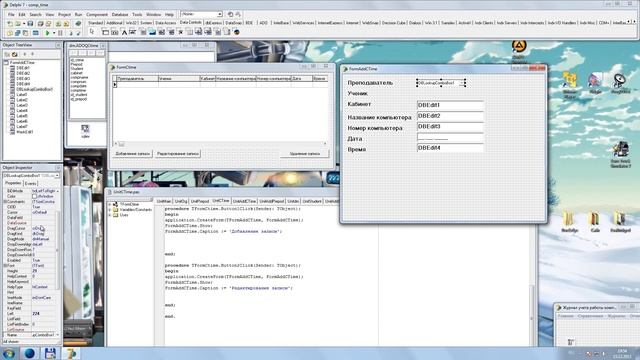This screenshot has width=640, height=360.
Task: Click the Delphi taskbar icon
Action: point(71,353)
